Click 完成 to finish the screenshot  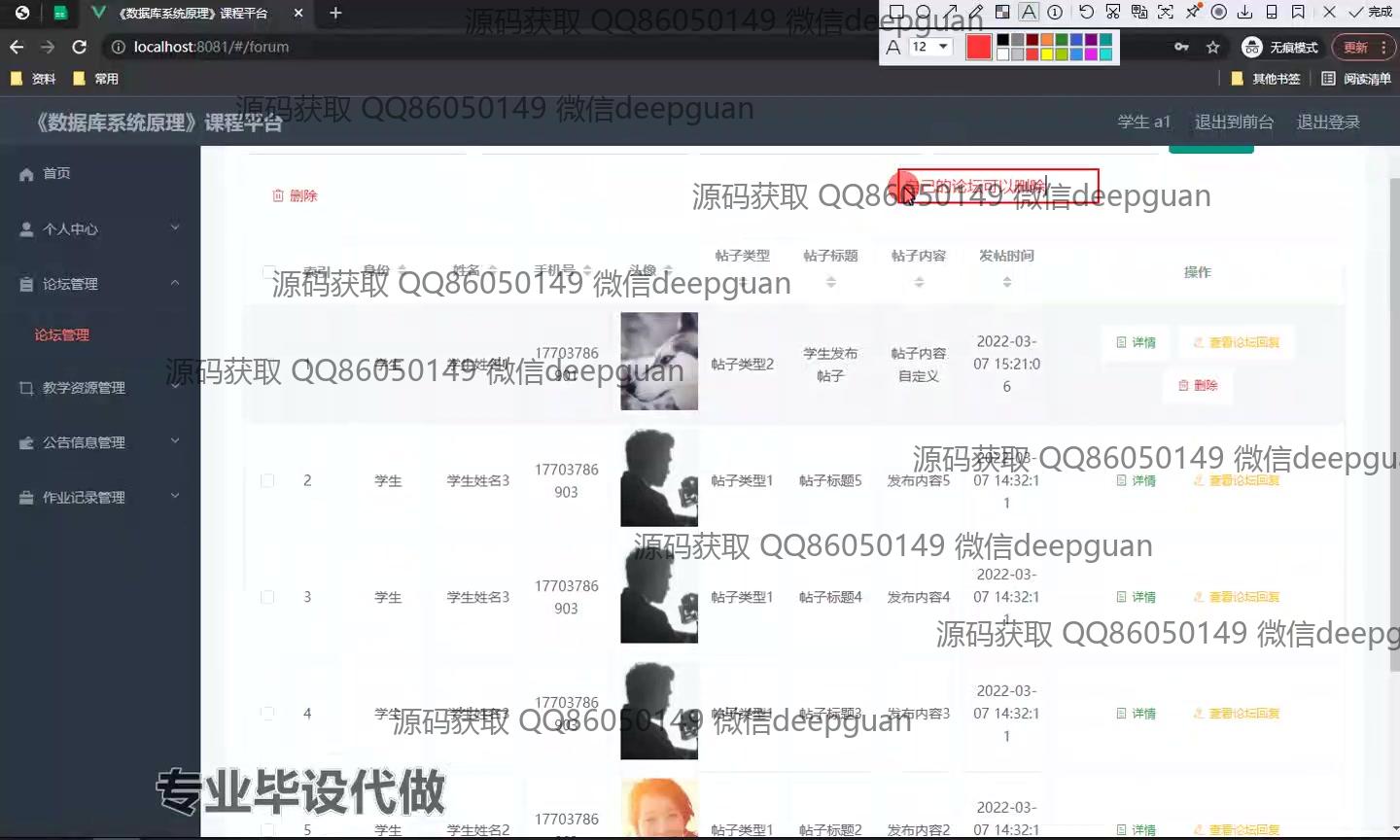[1370, 12]
